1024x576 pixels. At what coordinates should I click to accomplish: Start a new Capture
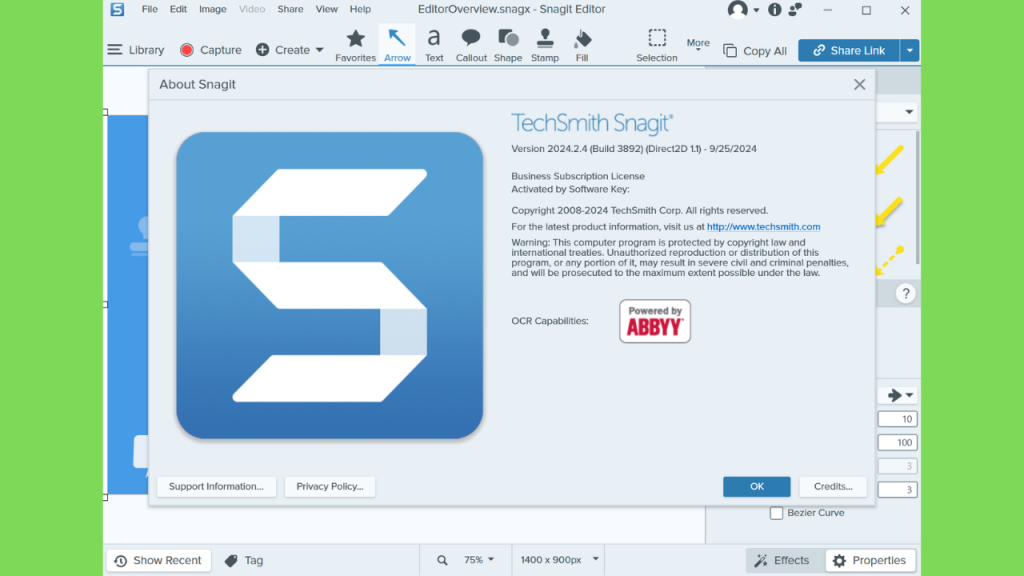(x=211, y=50)
